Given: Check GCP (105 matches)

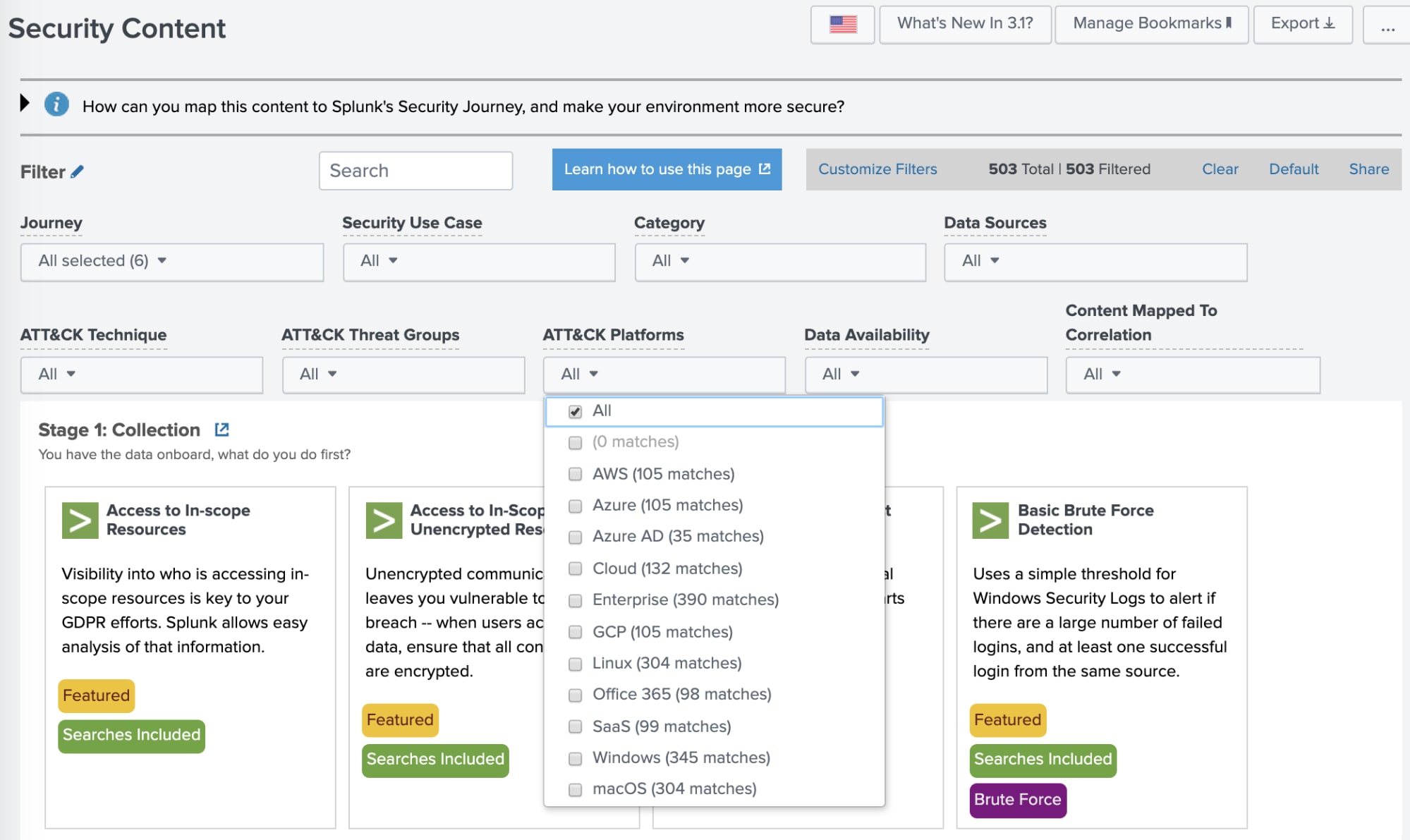Looking at the screenshot, I should point(575,632).
